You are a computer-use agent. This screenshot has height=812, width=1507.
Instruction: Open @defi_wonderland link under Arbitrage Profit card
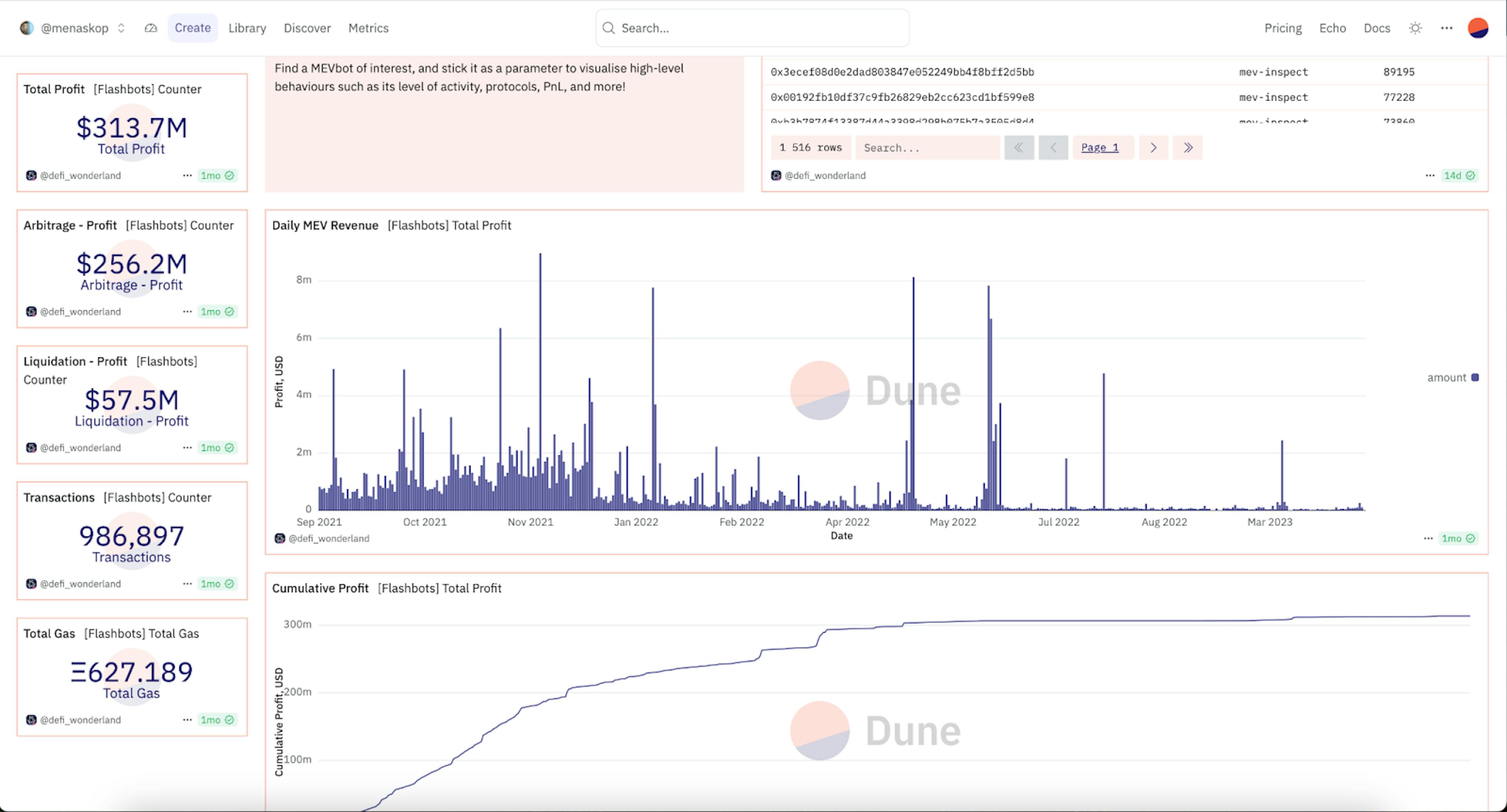point(80,312)
